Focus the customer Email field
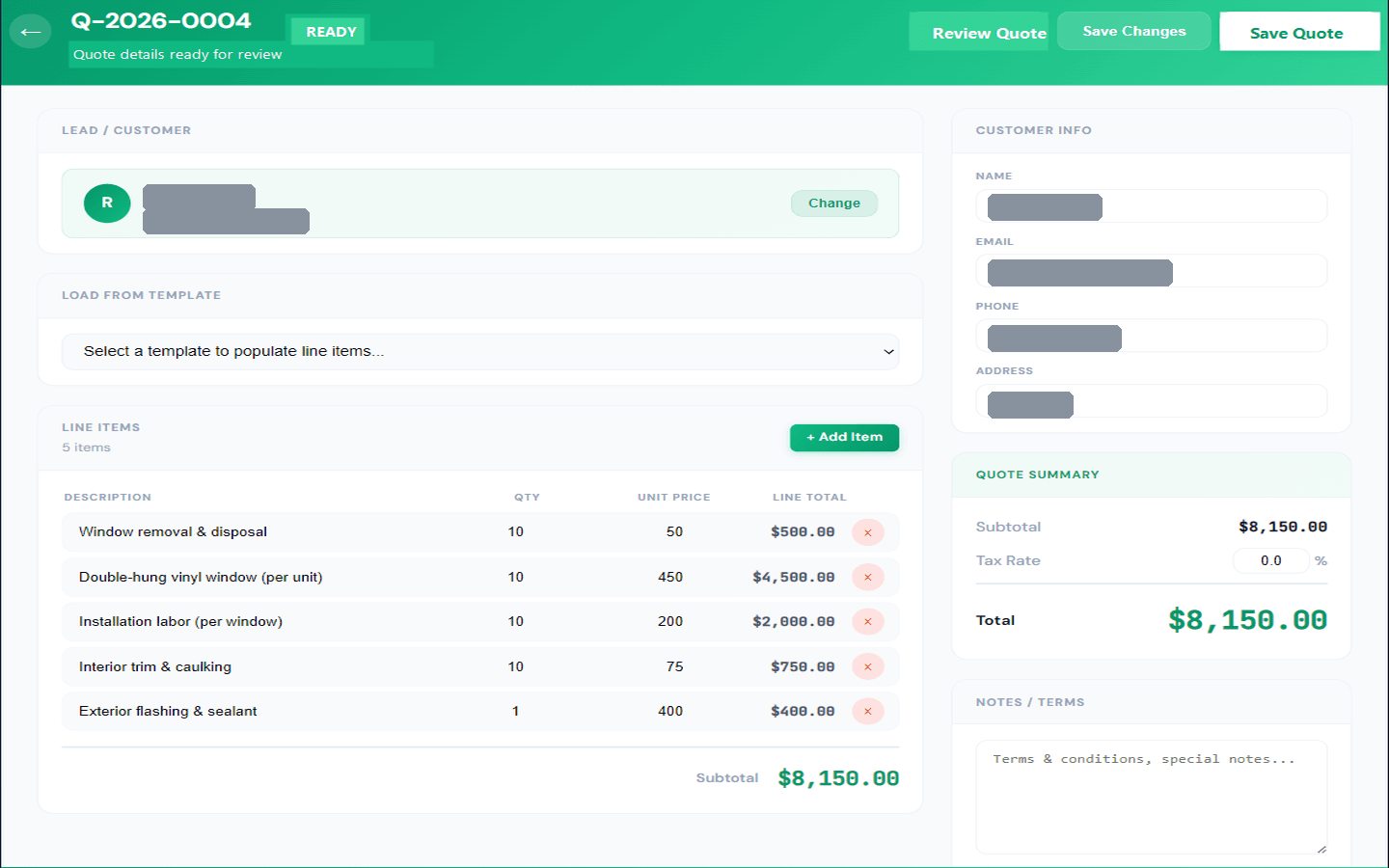 click(x=1151, y=271)
